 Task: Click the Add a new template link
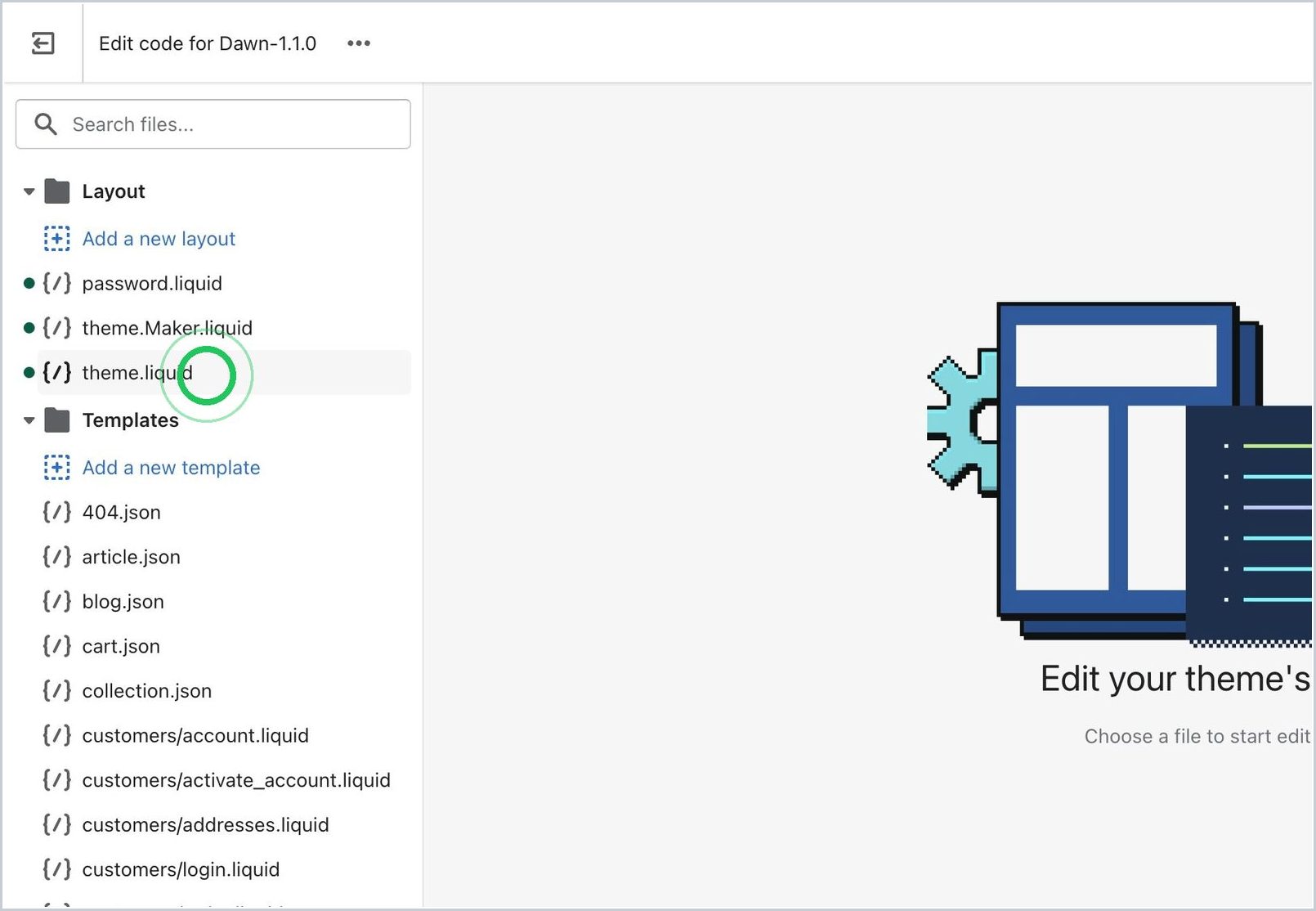pos(172,468)
